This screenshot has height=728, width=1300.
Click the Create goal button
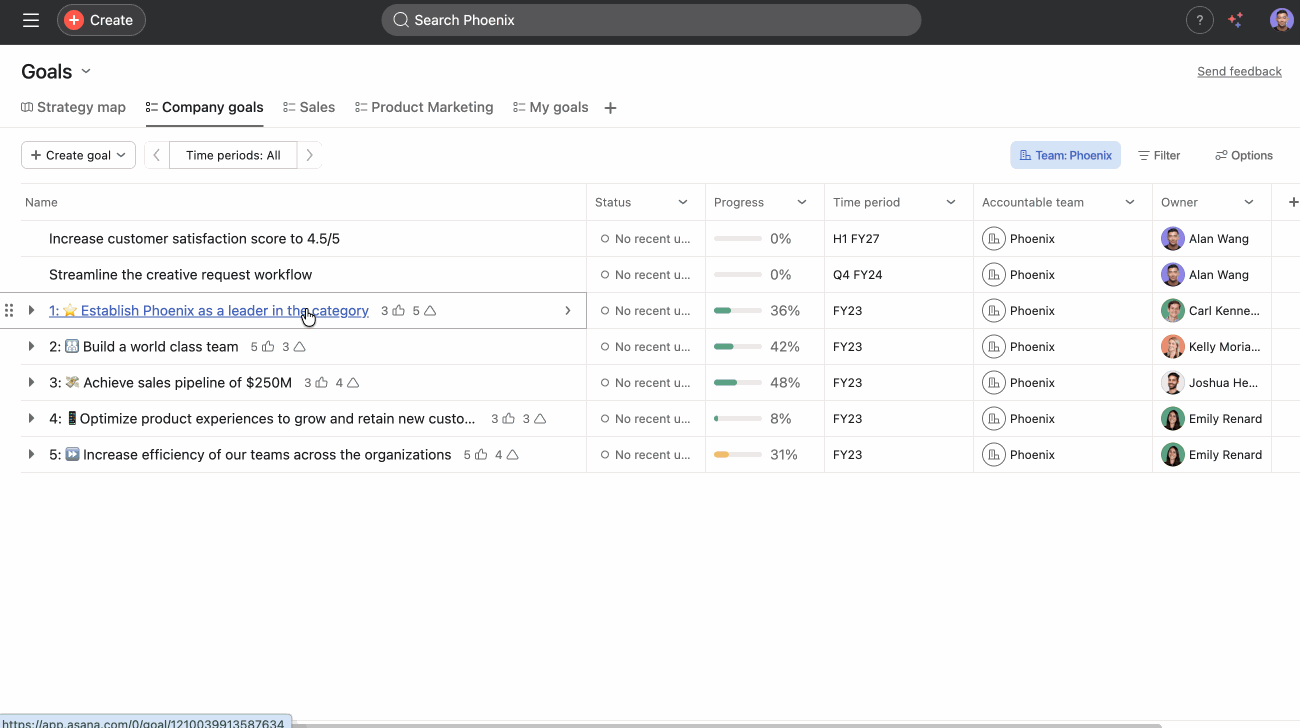pyautogui.click(x=78, y=155)
